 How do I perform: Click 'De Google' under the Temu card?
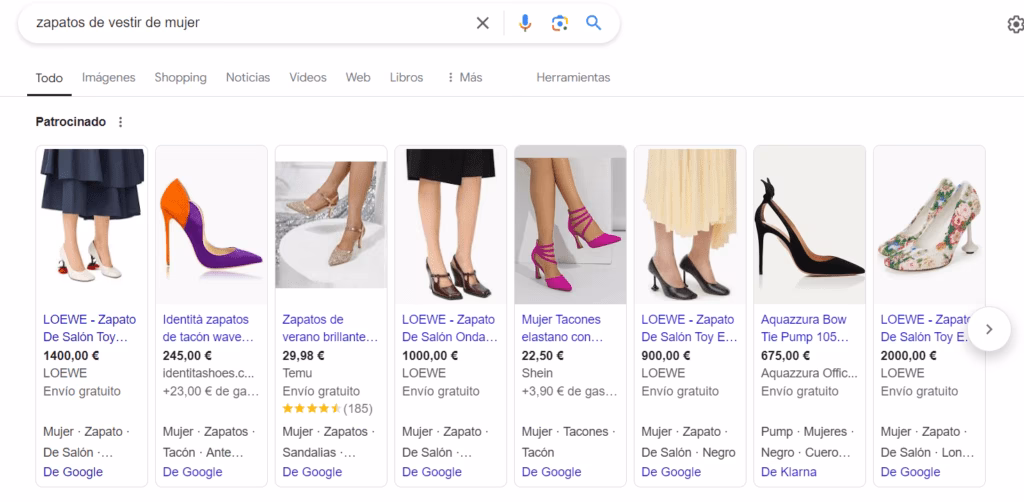coord(312,472)
